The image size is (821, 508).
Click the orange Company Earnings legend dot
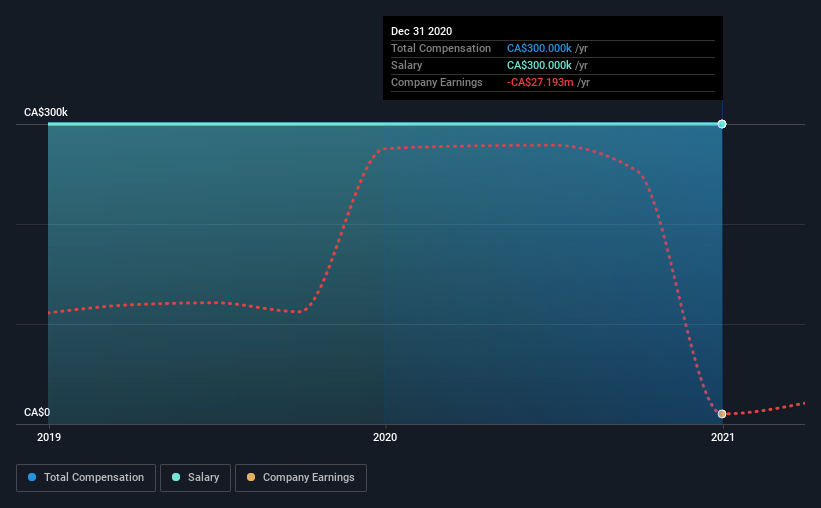pyautogui.click(x=251, y=477)
